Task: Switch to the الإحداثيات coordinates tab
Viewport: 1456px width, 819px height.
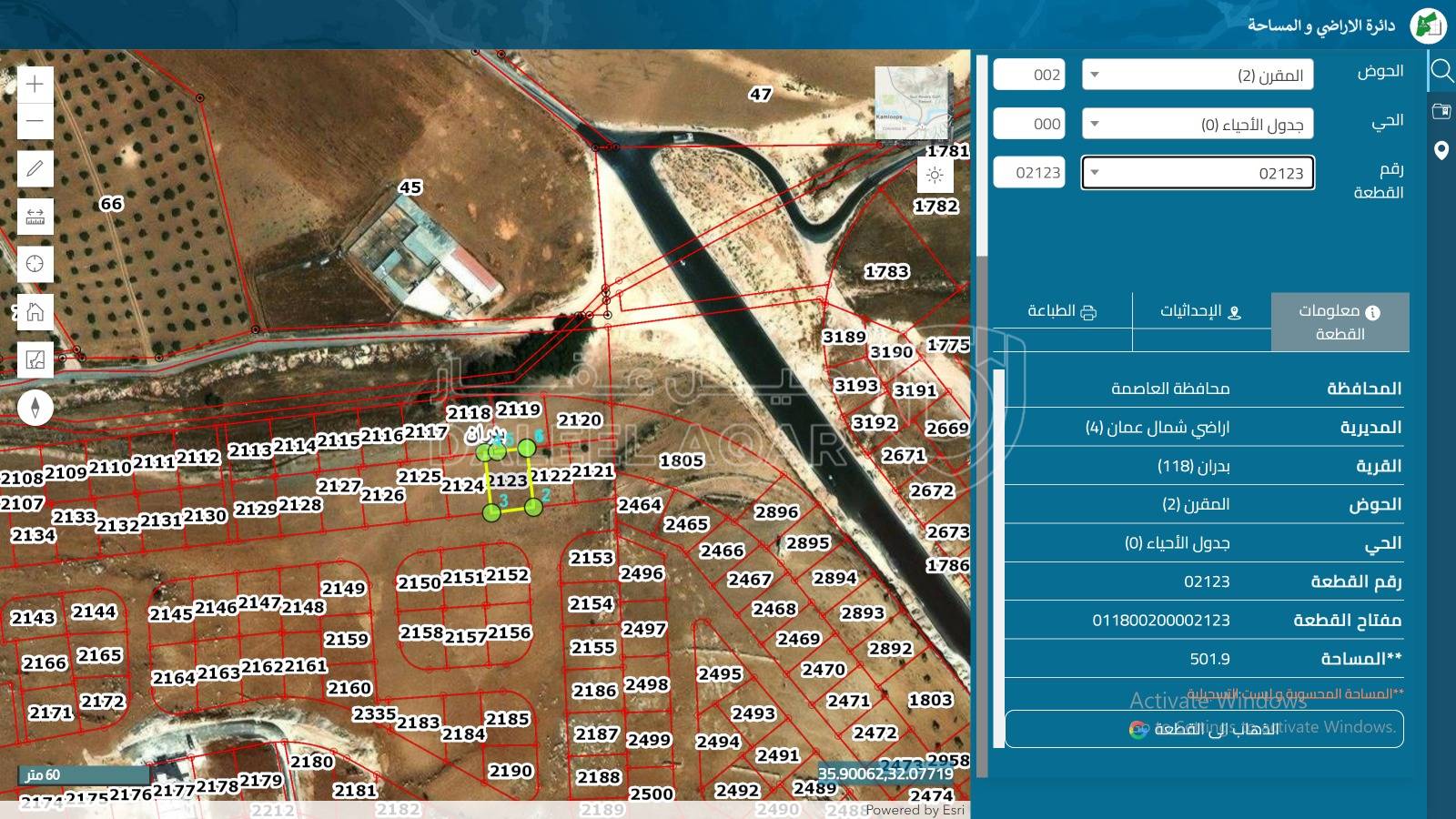Action: coord(1201,311)
